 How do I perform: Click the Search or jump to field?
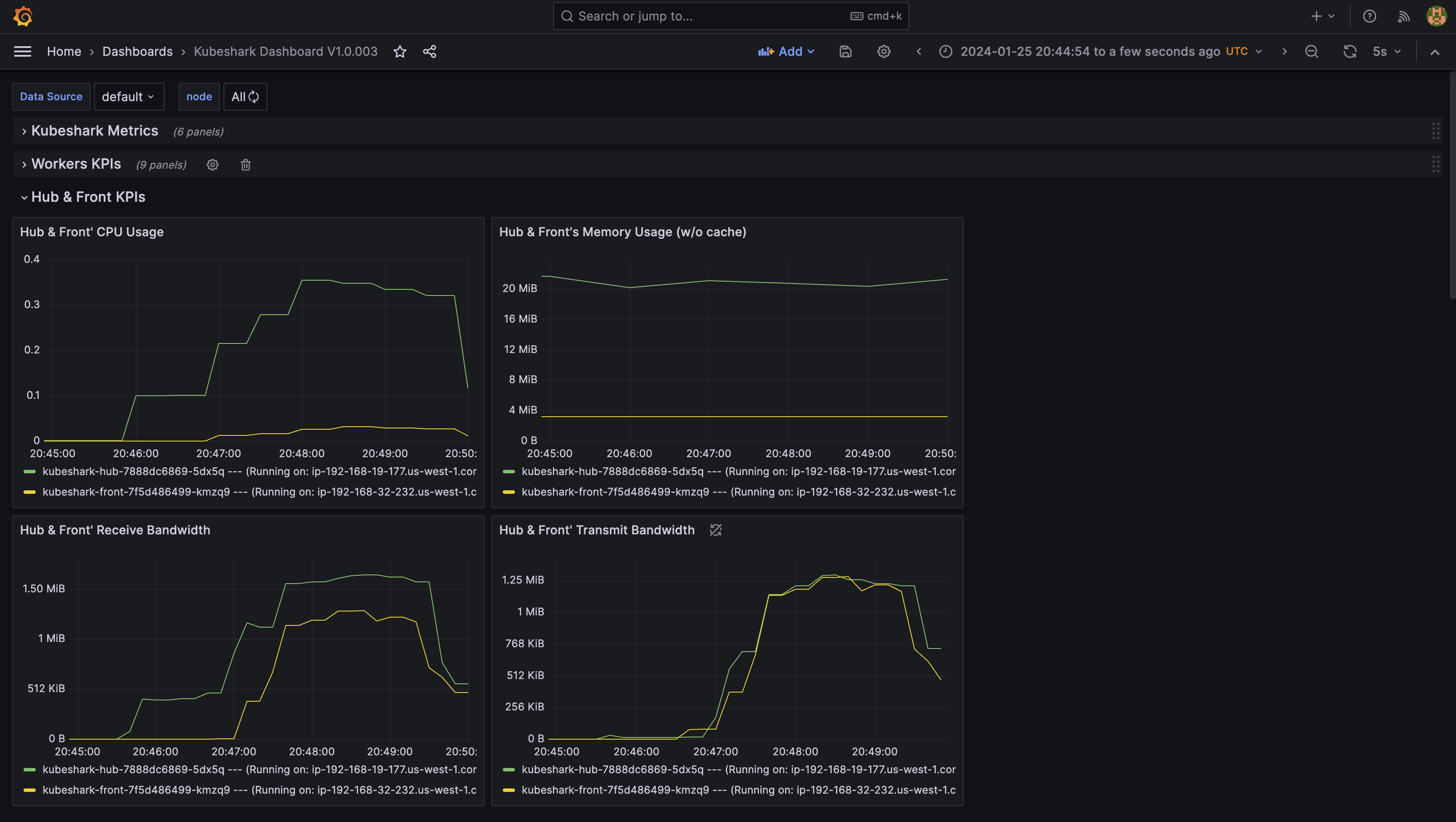click(731, 16)
